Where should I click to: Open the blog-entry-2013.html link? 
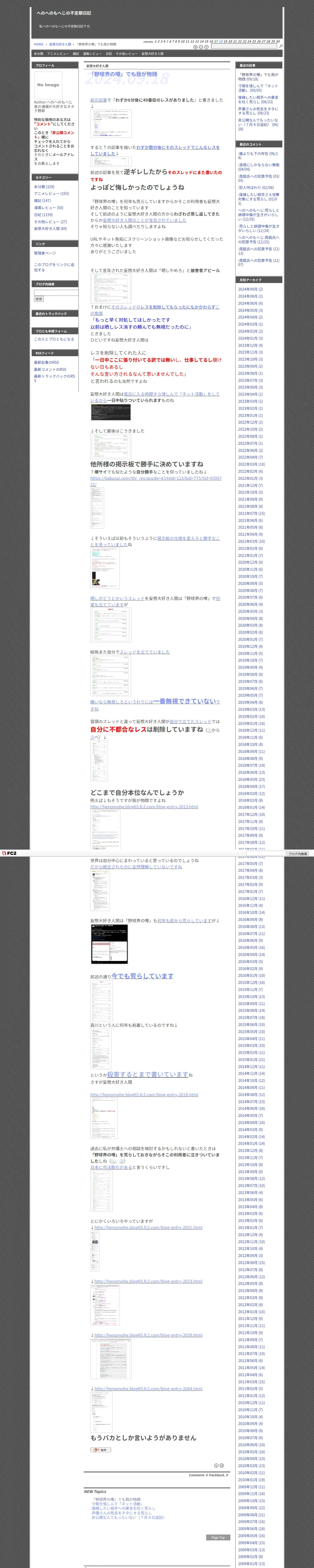(x=144, y=806)
